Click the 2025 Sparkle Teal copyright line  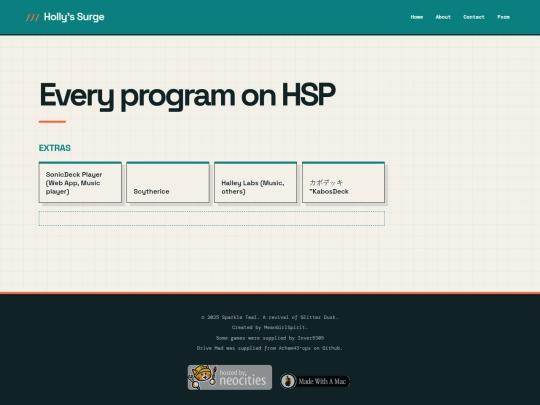(x=270, y=317)
